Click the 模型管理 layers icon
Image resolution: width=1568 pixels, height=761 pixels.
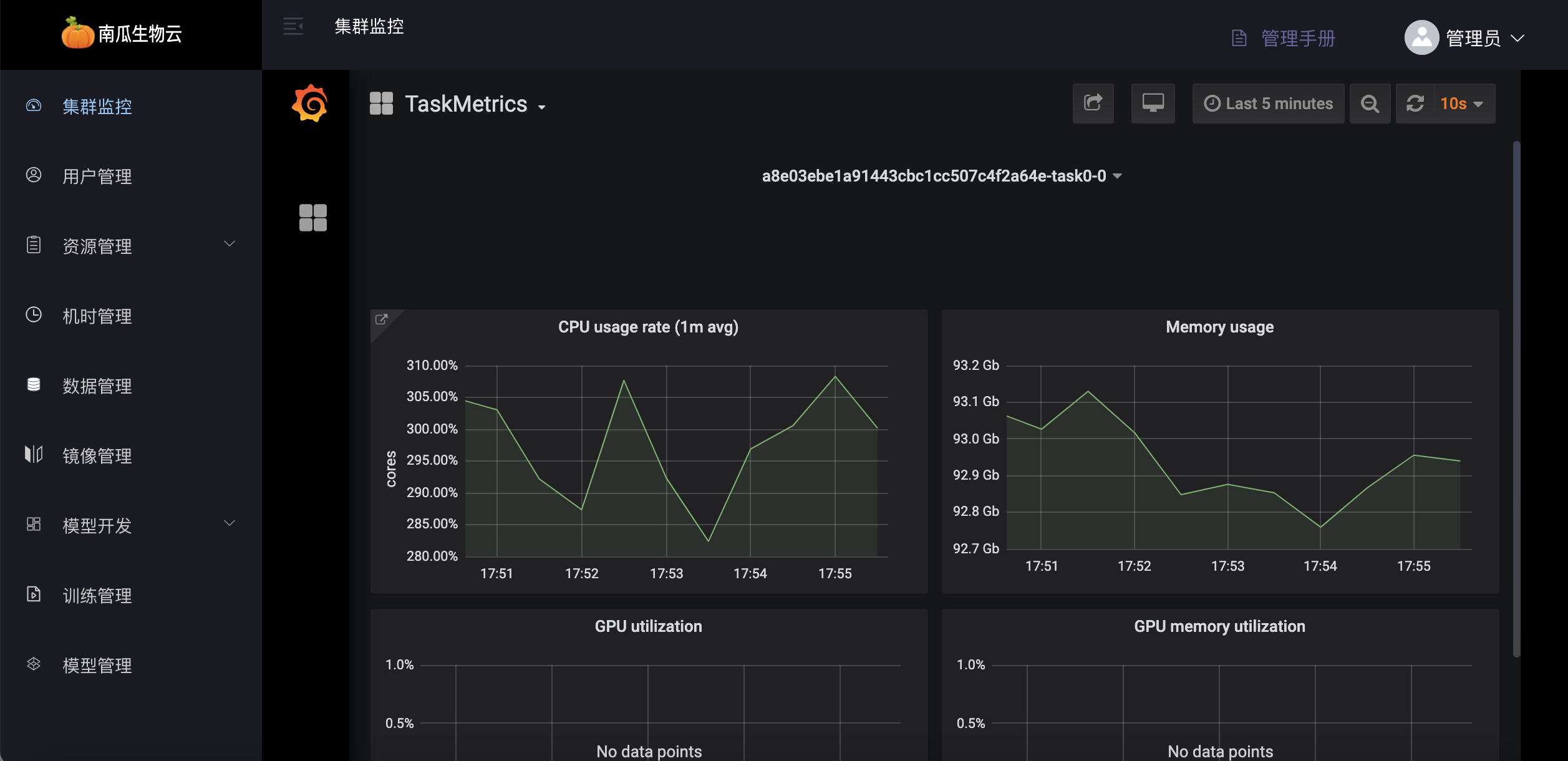[34, 664]
